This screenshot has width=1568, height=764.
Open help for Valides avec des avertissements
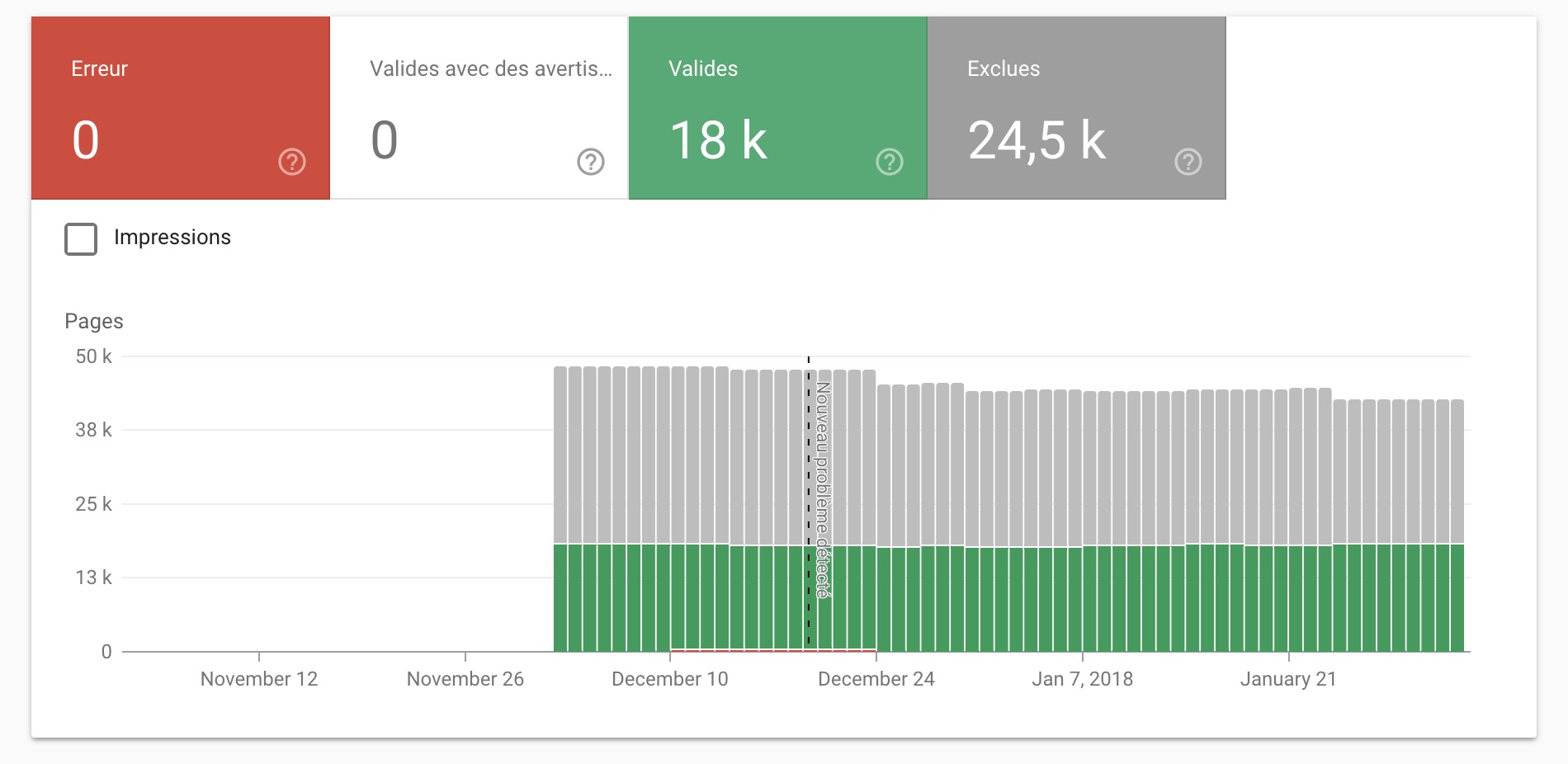tap(591, 162)
